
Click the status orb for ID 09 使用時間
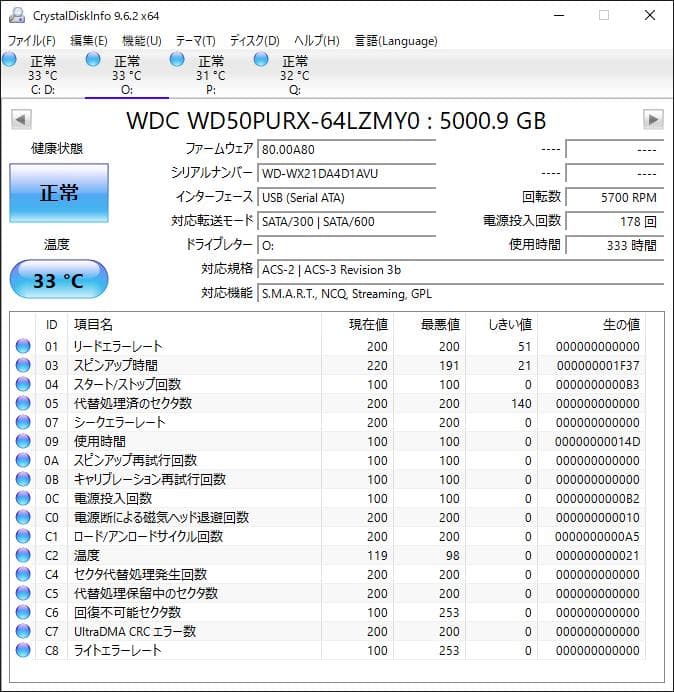23,441
